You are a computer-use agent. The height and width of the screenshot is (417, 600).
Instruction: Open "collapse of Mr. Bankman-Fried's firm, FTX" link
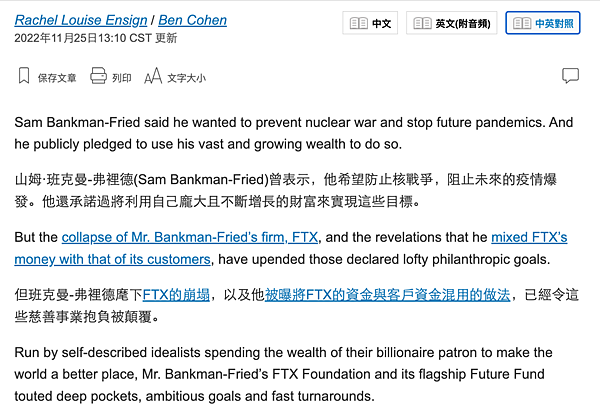pyautogui.click(x=189, y=238)
